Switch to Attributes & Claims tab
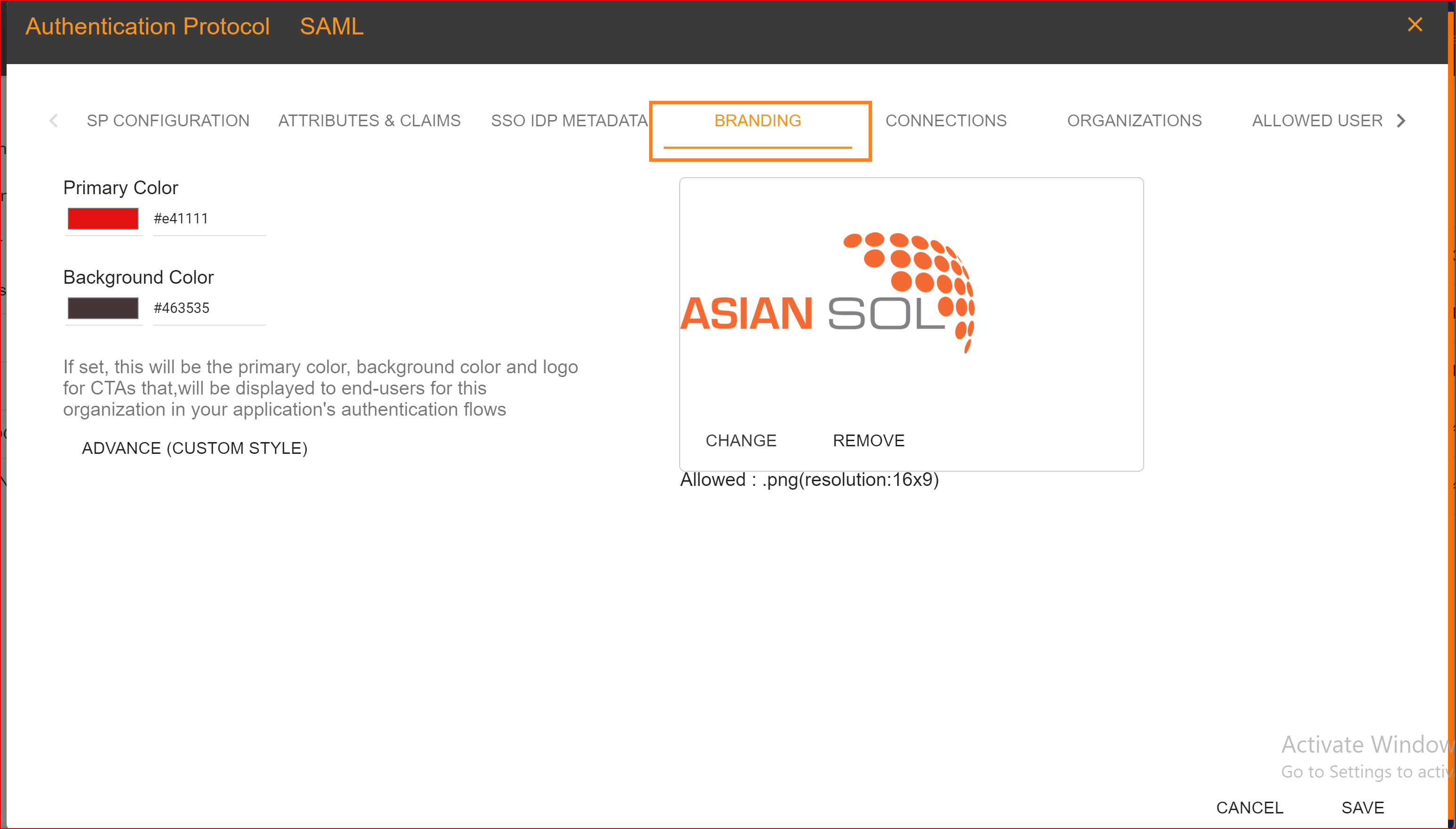The image size is (1456, 829). (369, 121)
